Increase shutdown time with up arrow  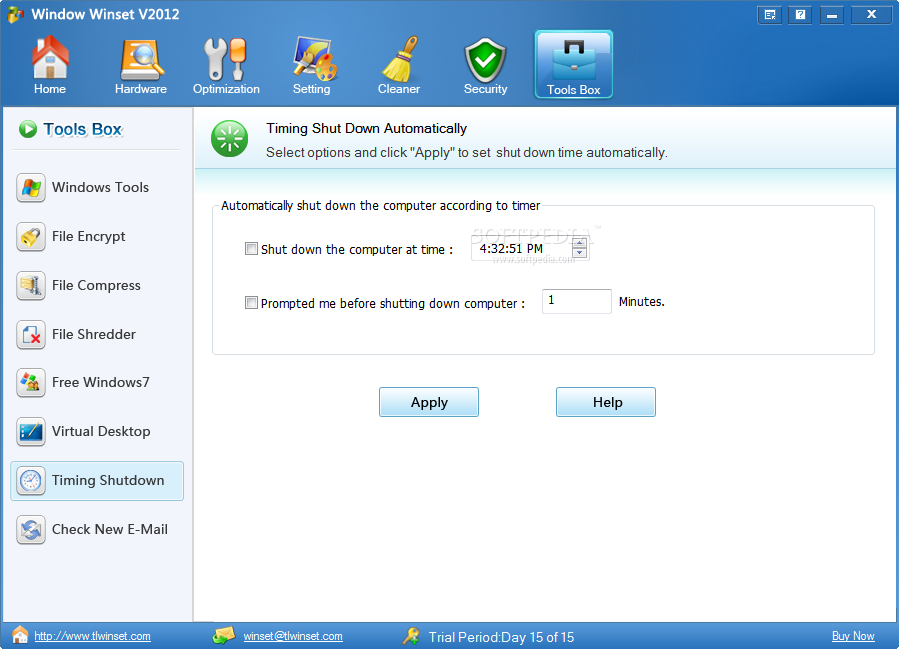[x=580, y=243]
